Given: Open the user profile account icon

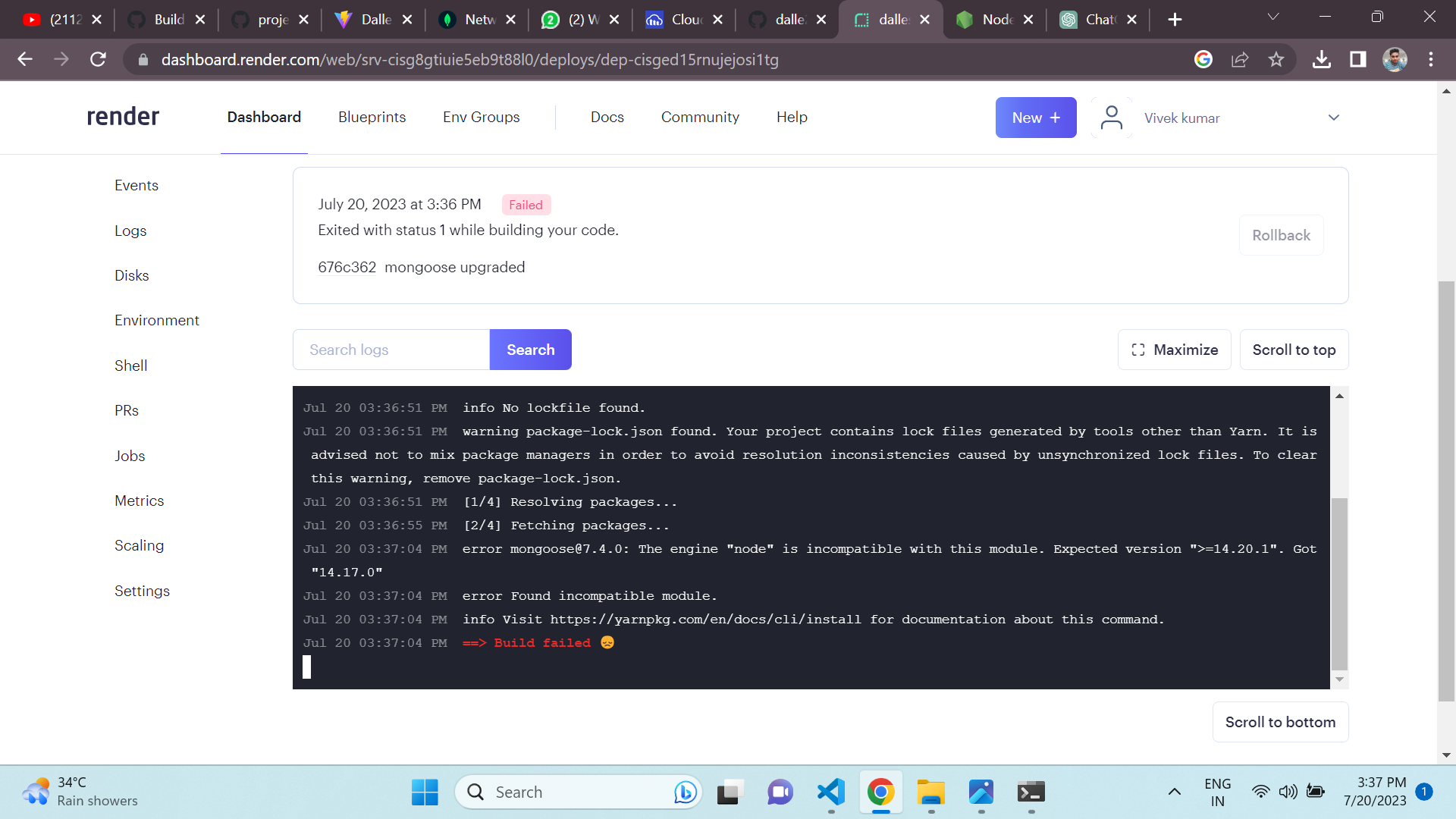Looking at the screenshot, I should point(1111,118).
